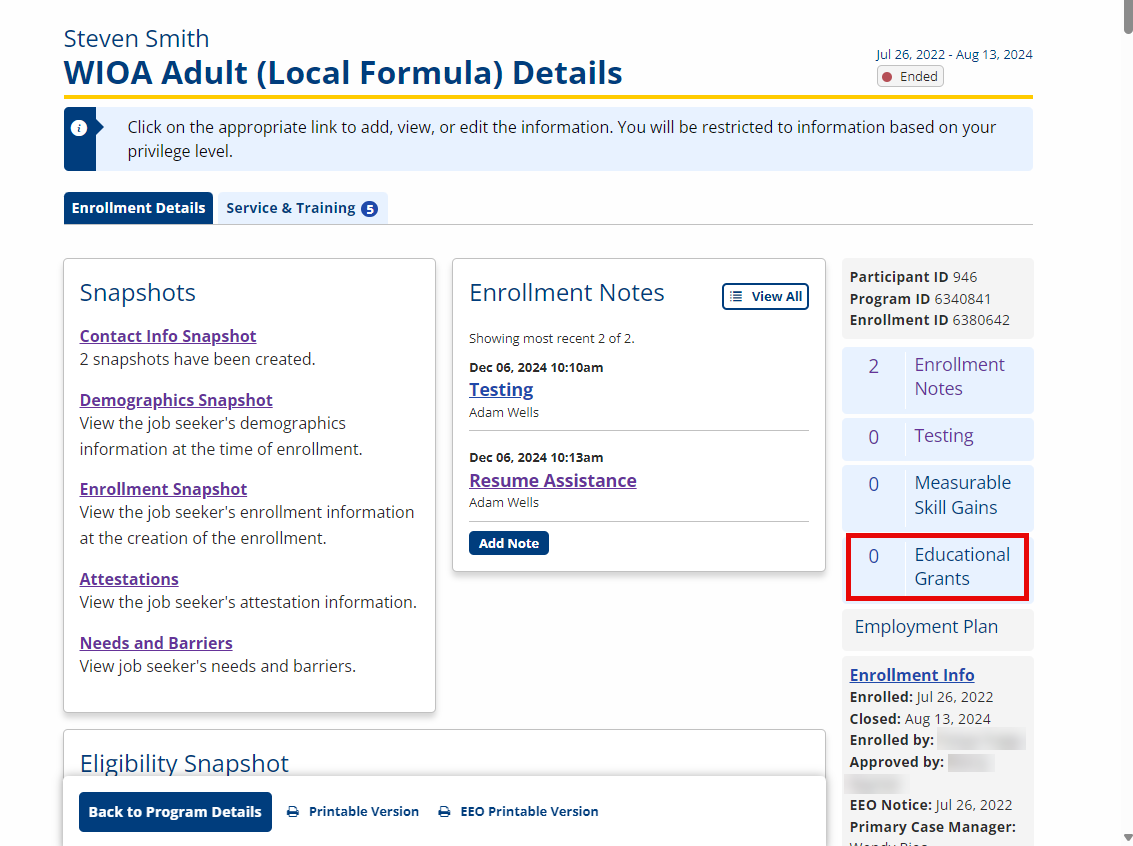1133x846 pixels.
Task: Click the red Ended status dot
Action: coord(887,77)
